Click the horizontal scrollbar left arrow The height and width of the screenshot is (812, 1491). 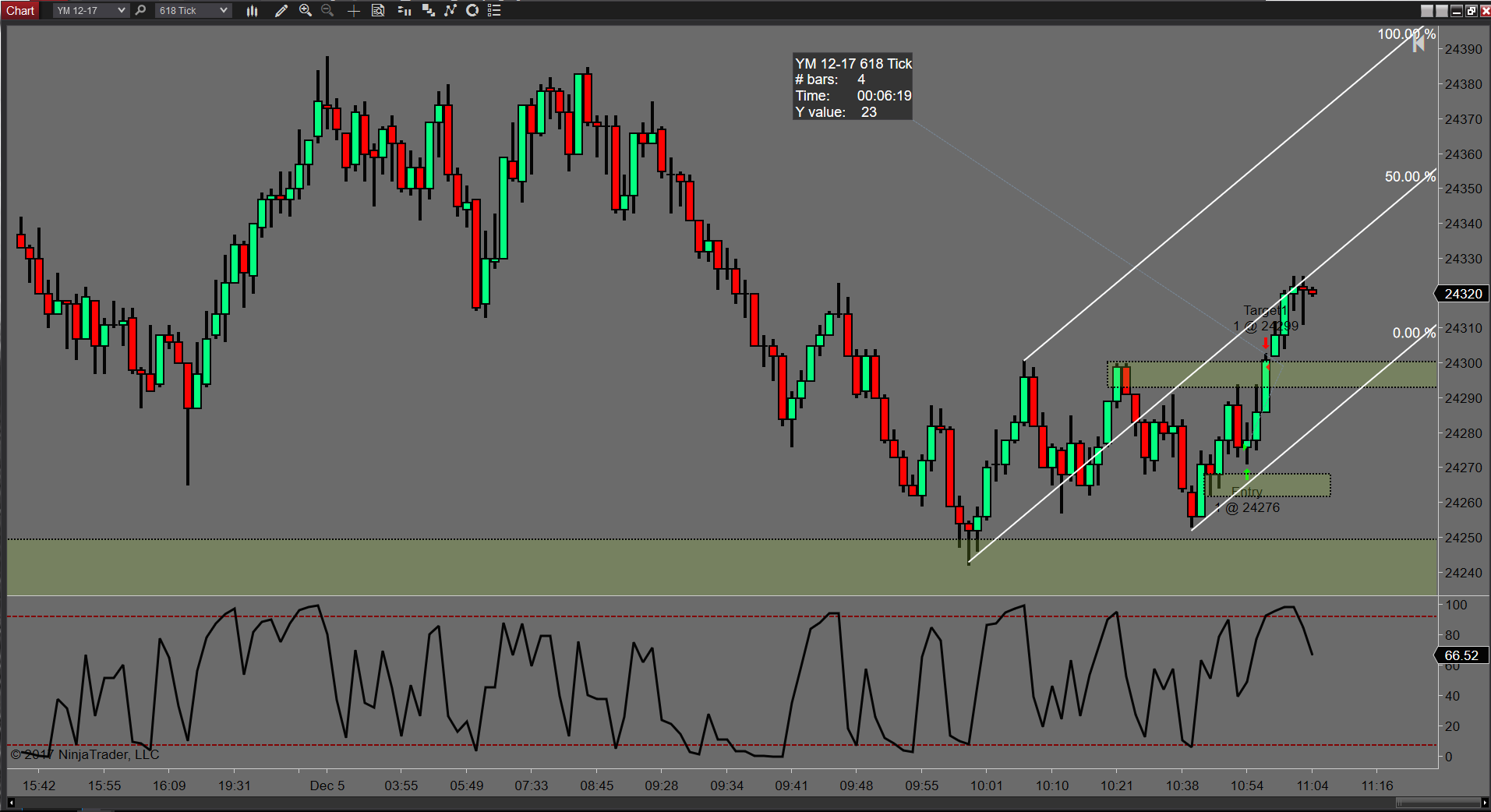coord(11,802)
